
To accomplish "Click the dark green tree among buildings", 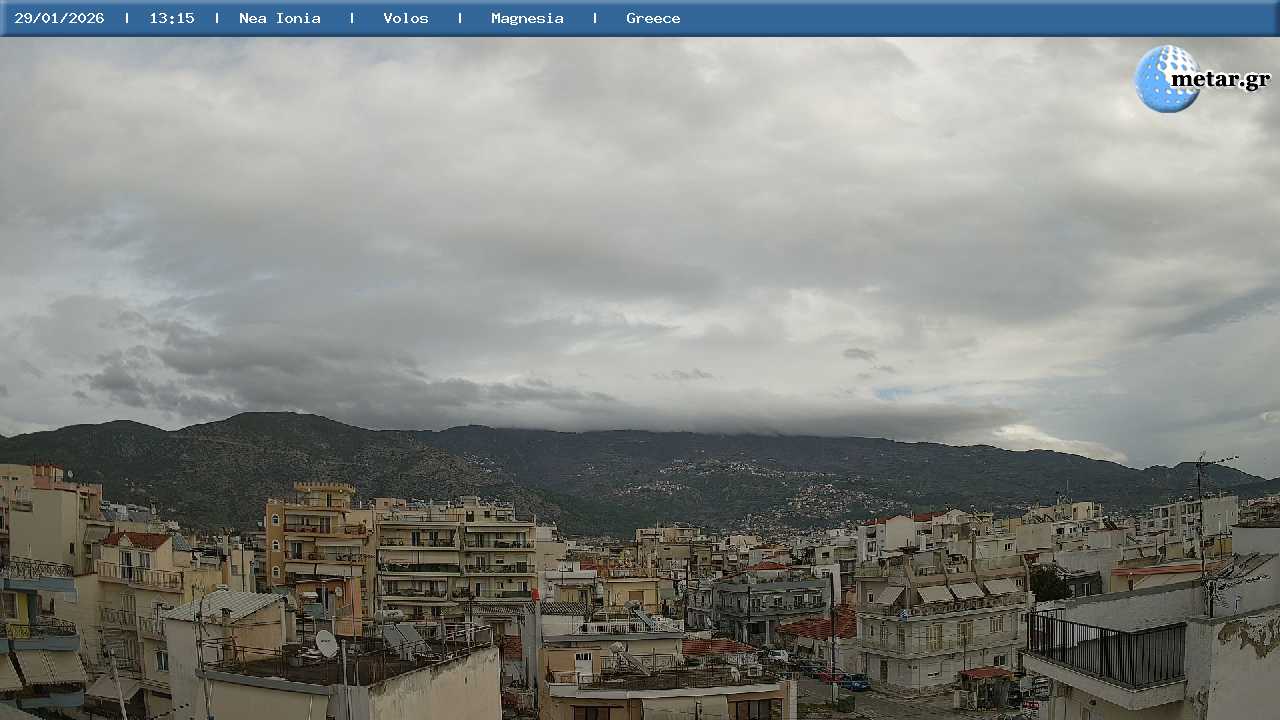I will (1048, 583).
